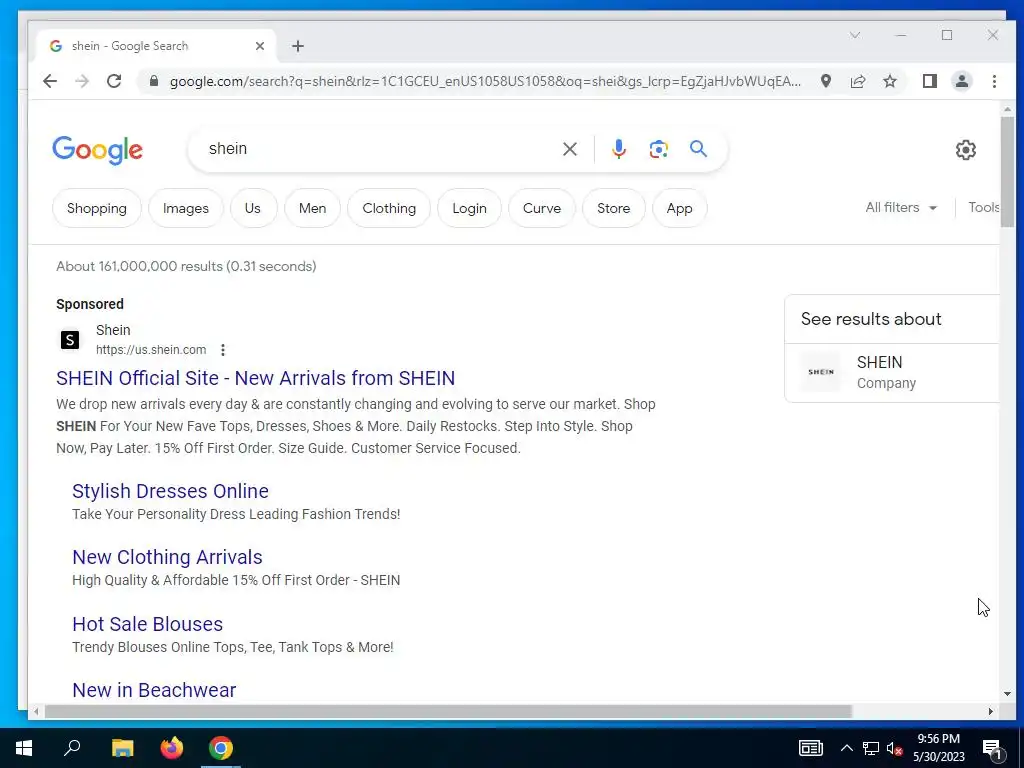This screenshot has height=768, width=1024.
Task: Open the Chrome side panel
Action: coord(929,81)
